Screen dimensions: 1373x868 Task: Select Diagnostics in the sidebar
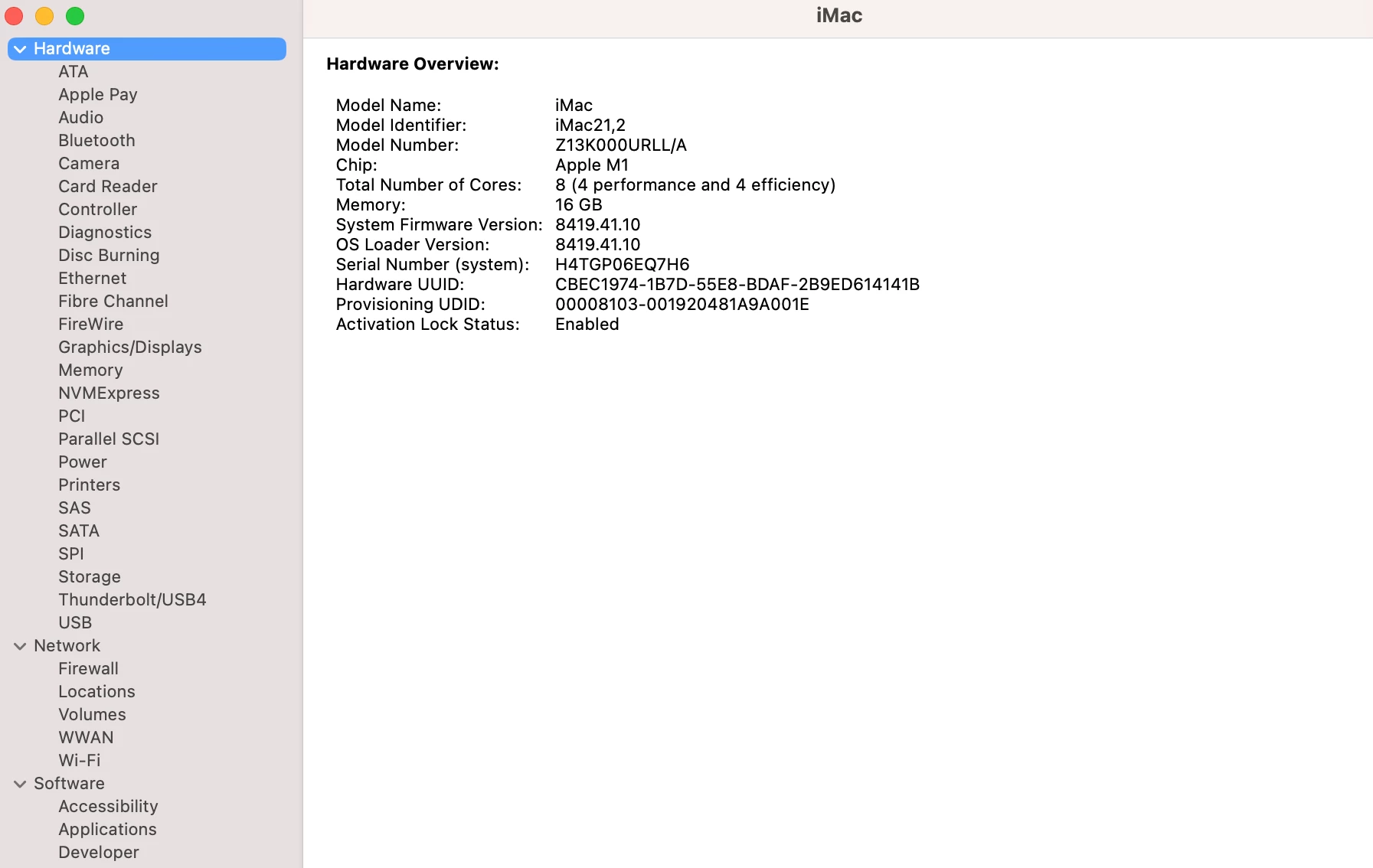[105, 233]
